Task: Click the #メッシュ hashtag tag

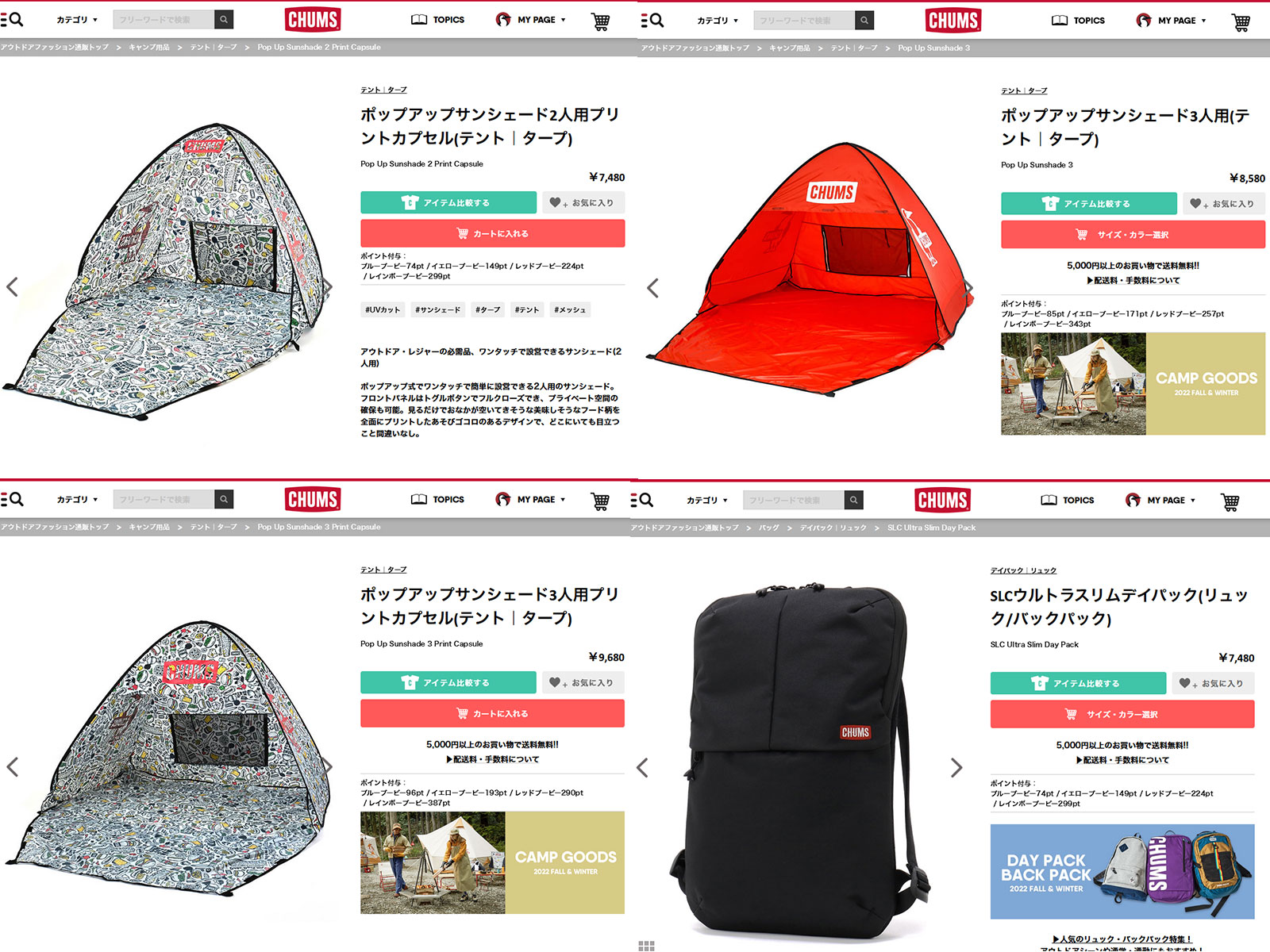Action: tap(570, 310)
